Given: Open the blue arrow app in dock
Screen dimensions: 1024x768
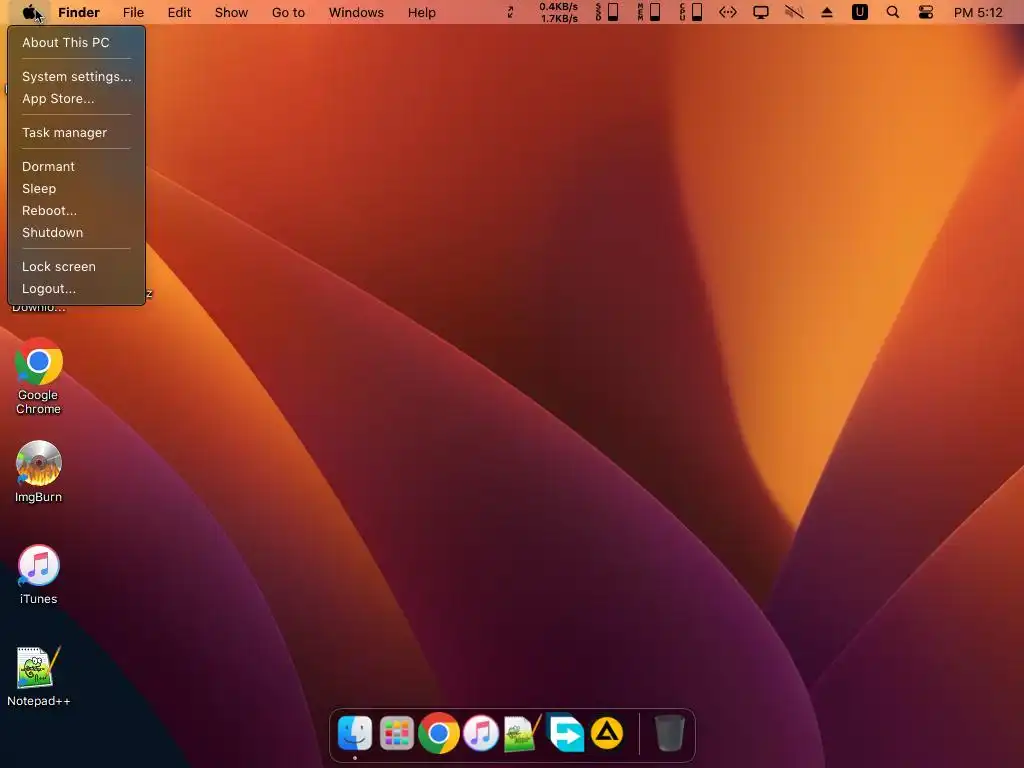Looking at the screenshot, I should 565,733.
